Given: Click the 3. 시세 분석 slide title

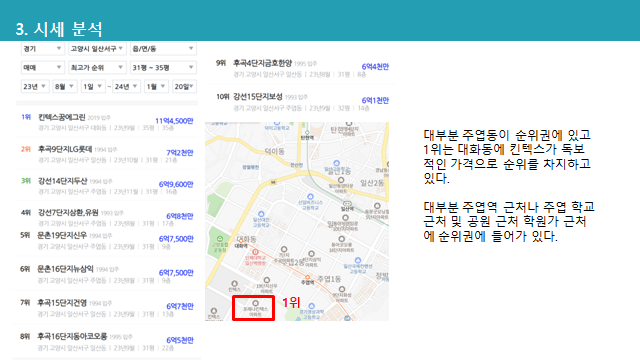Looking at the screenshot, I should [x=59, y=29].
